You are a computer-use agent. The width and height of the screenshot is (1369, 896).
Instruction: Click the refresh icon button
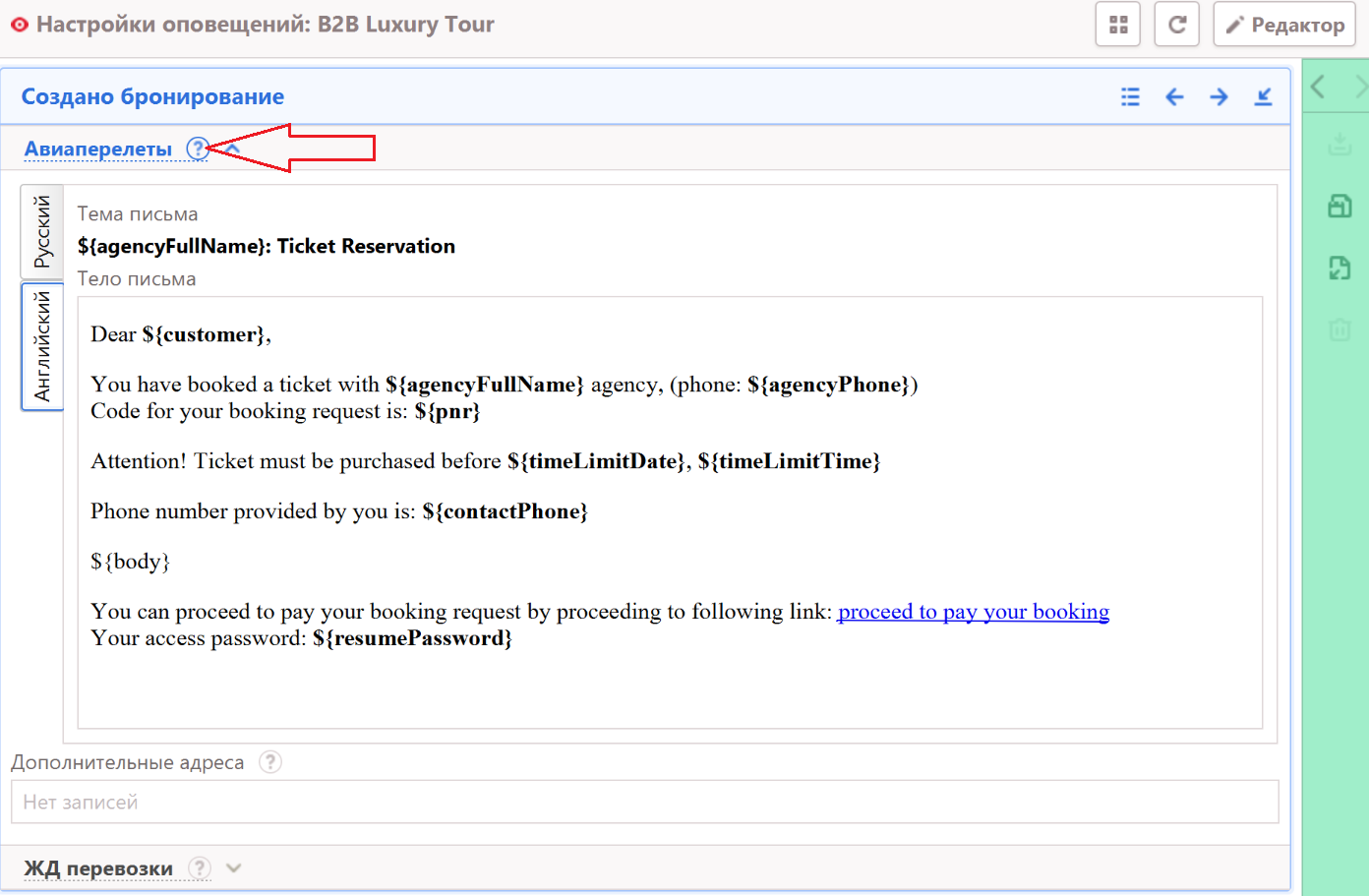[x=1176, y=25]
